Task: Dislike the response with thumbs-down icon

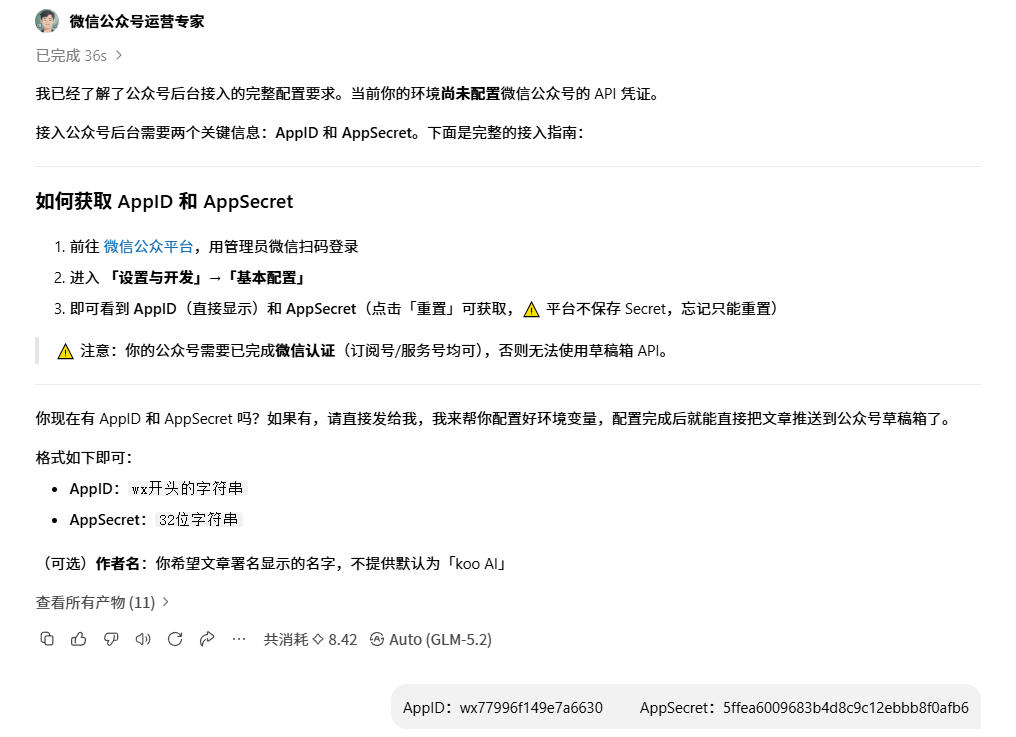Action: [x=111, y=639]
